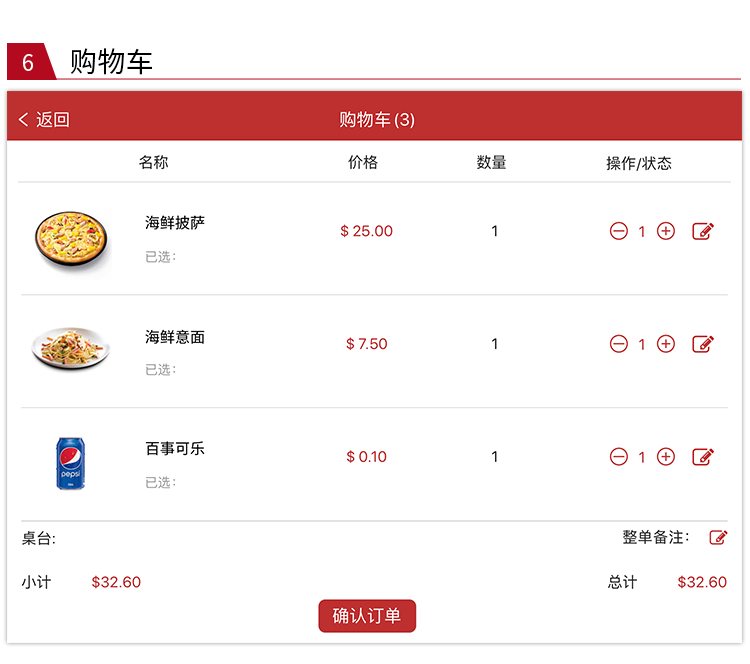Edit notes for 海鲜披萨 item
750x664 pixels.
pos(703,231)
